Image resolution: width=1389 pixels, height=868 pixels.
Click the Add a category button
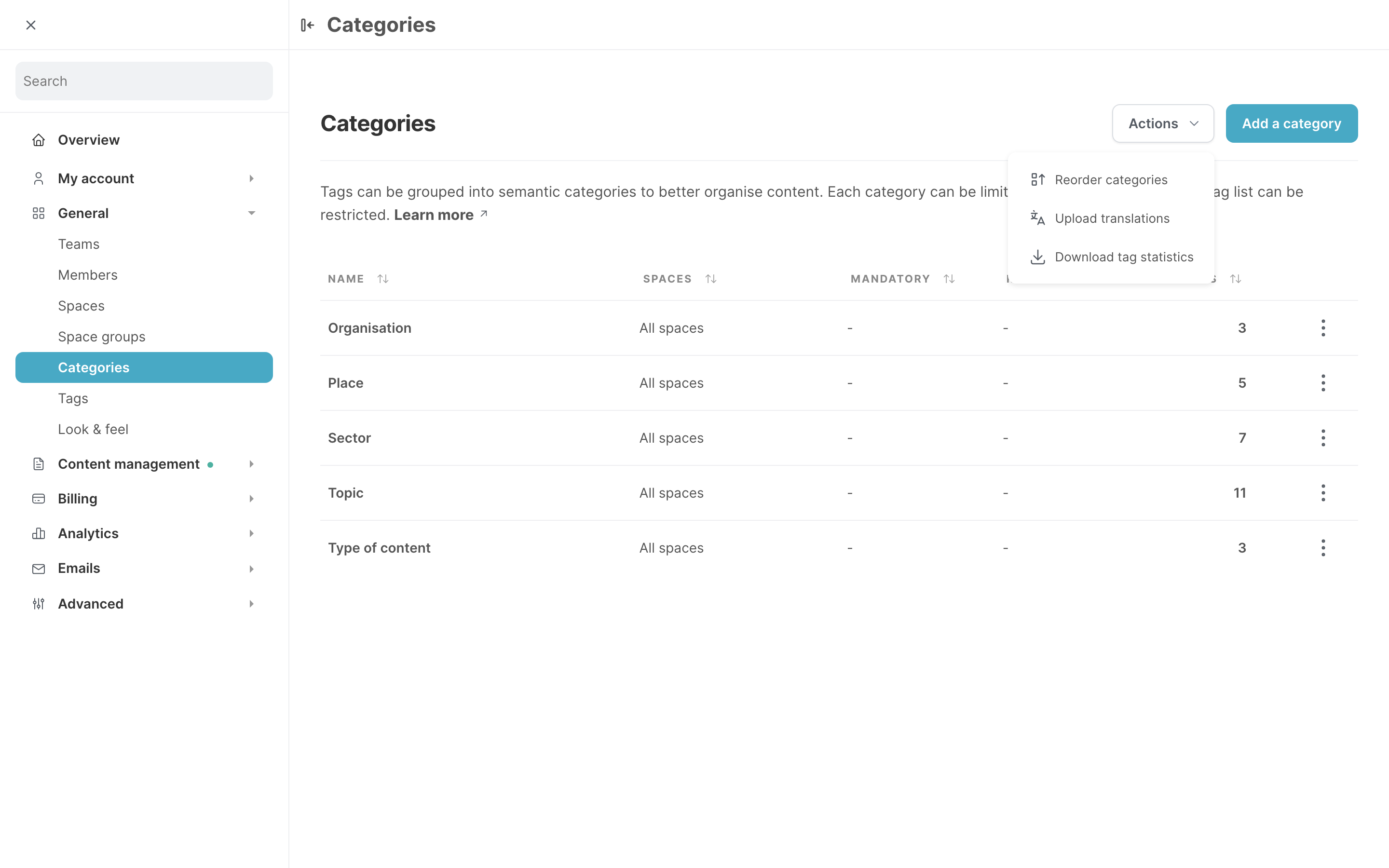tap(1292, 123)
